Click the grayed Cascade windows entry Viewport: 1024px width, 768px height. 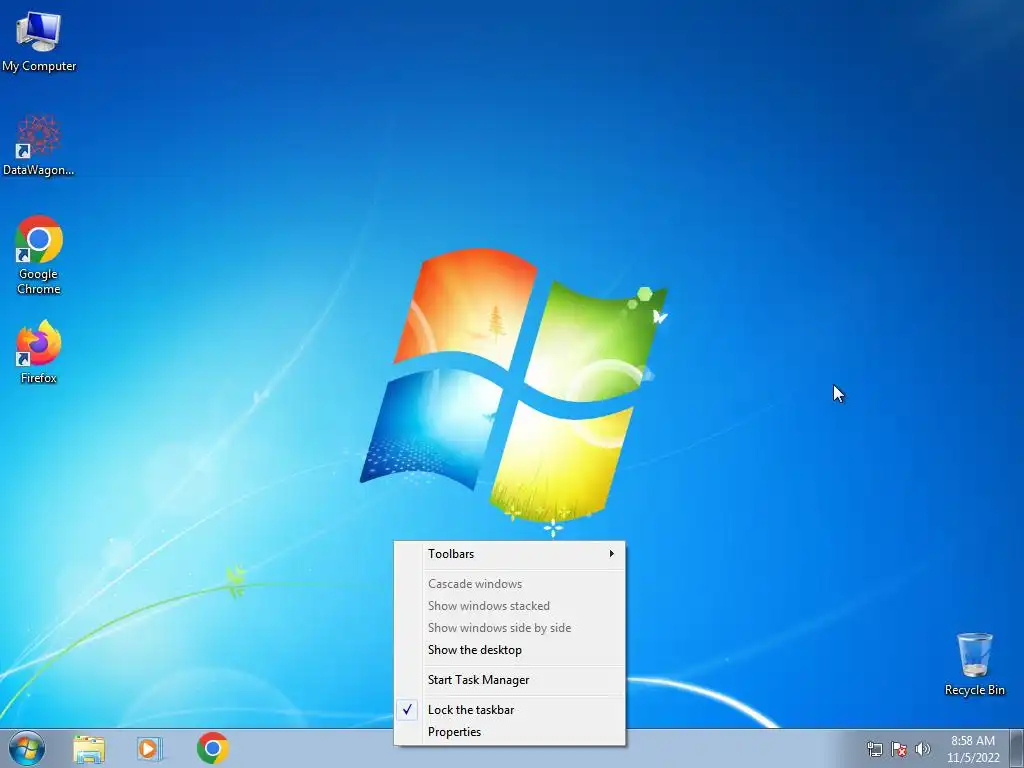pos(509,584)
